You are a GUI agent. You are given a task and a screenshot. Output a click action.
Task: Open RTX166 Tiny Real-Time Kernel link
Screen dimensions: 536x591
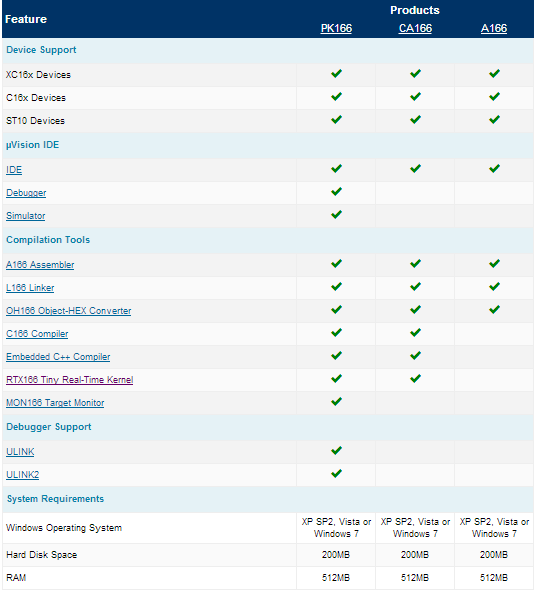coord(69,380)
